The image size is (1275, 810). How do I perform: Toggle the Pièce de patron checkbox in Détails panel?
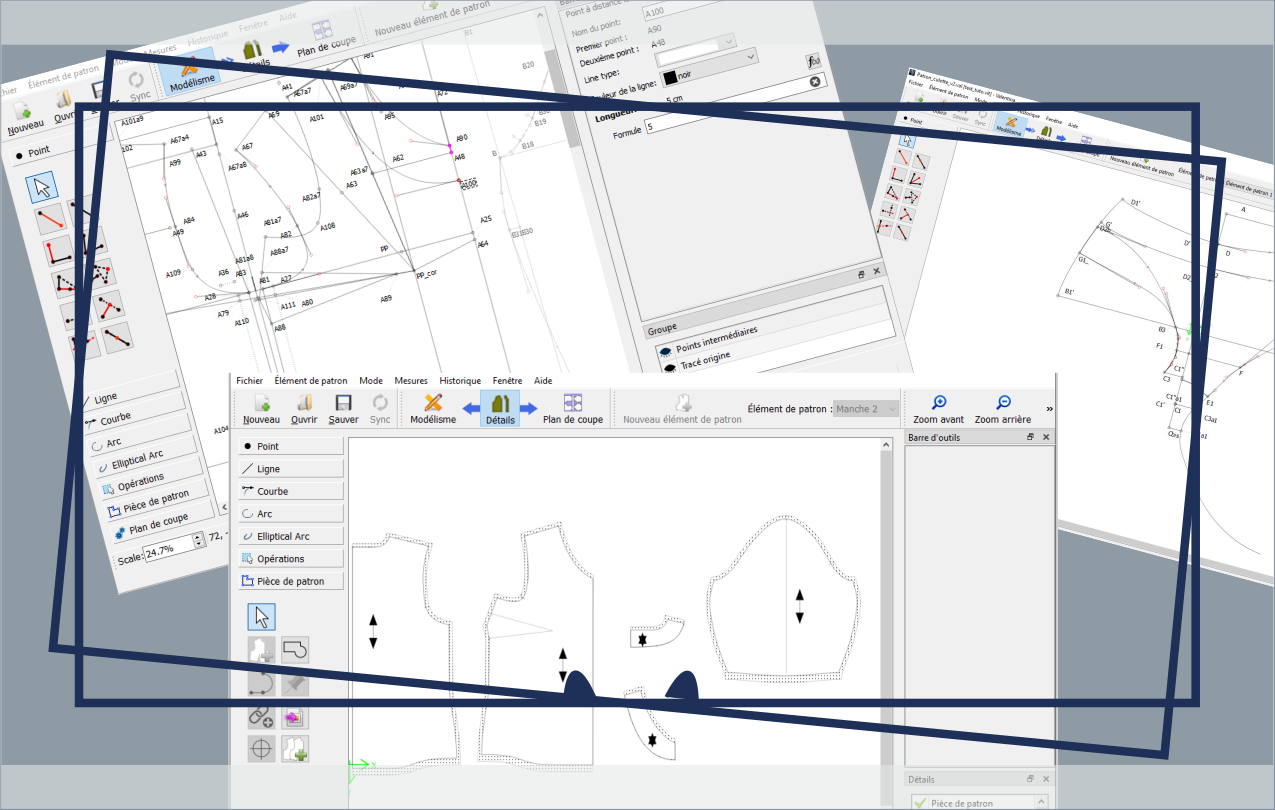[x=920, y=802]
